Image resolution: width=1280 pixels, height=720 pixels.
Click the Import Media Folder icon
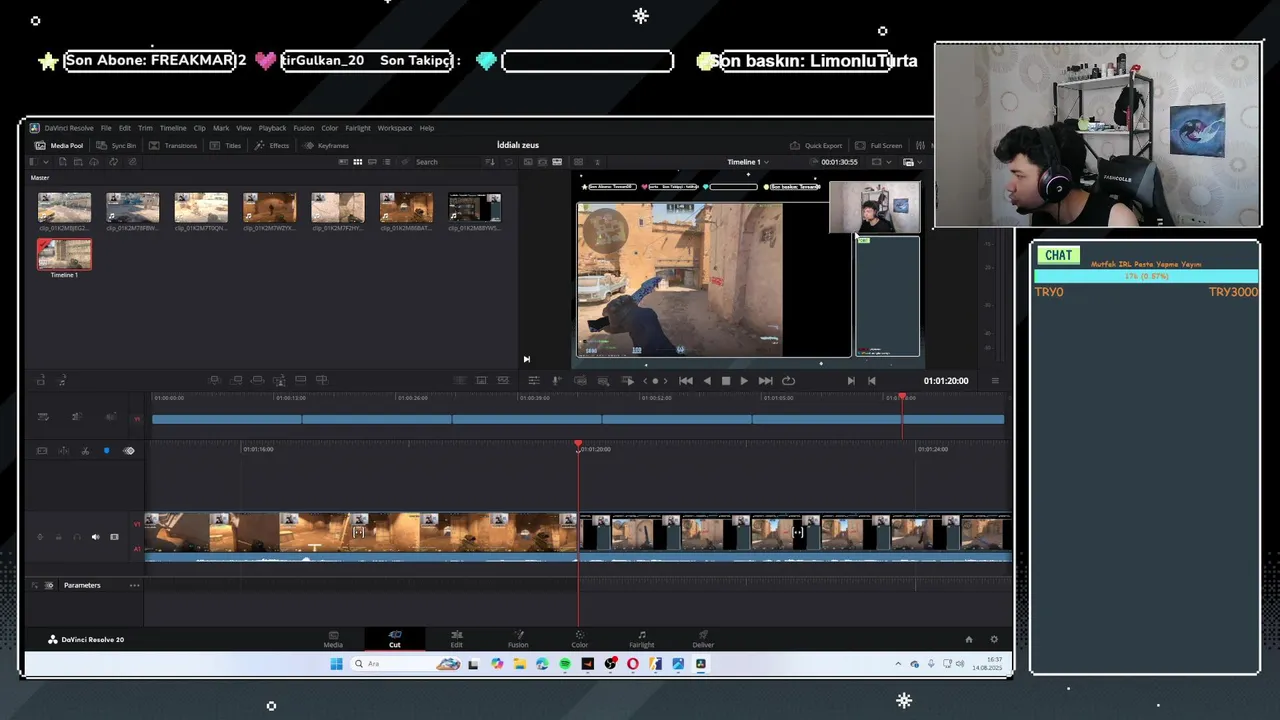pos(79,162)
